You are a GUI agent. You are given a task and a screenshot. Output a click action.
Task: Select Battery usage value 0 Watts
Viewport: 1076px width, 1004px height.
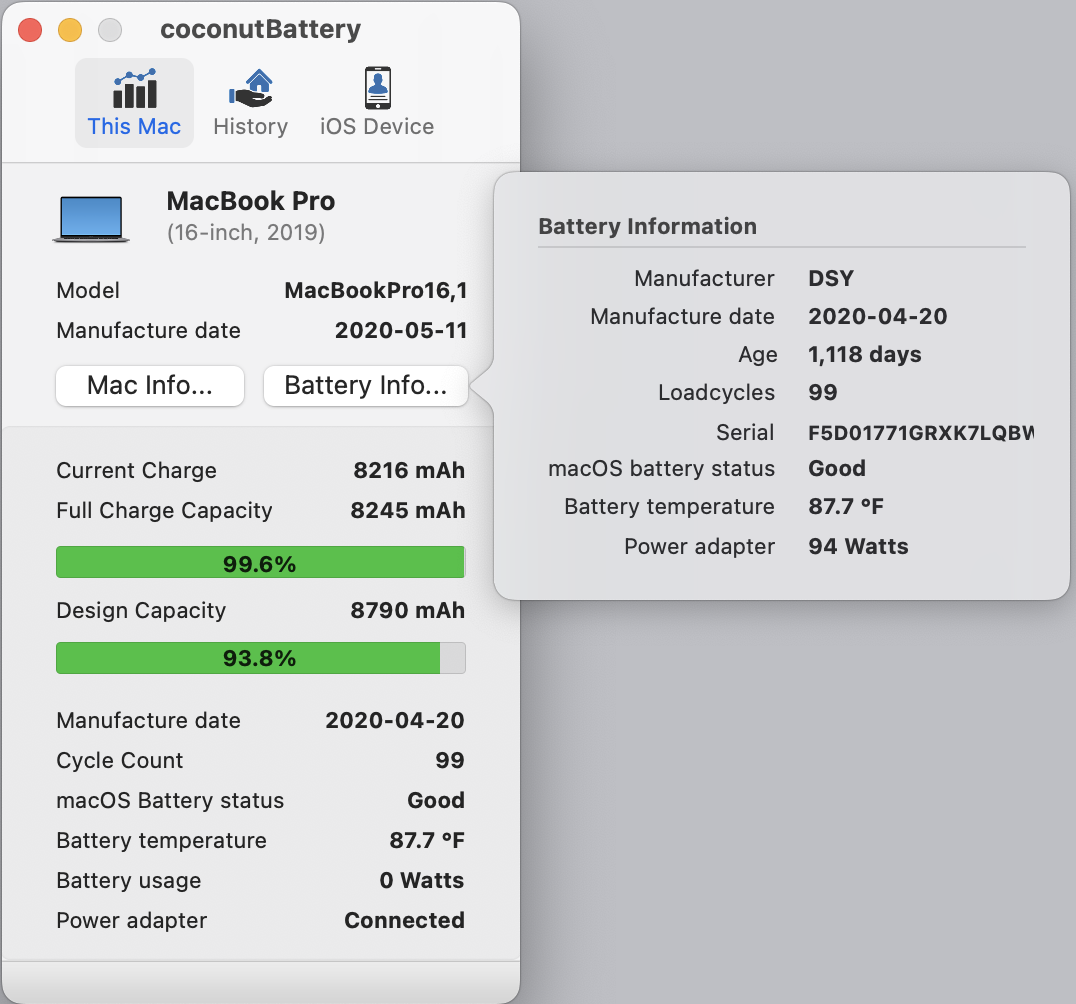point(422,880)
